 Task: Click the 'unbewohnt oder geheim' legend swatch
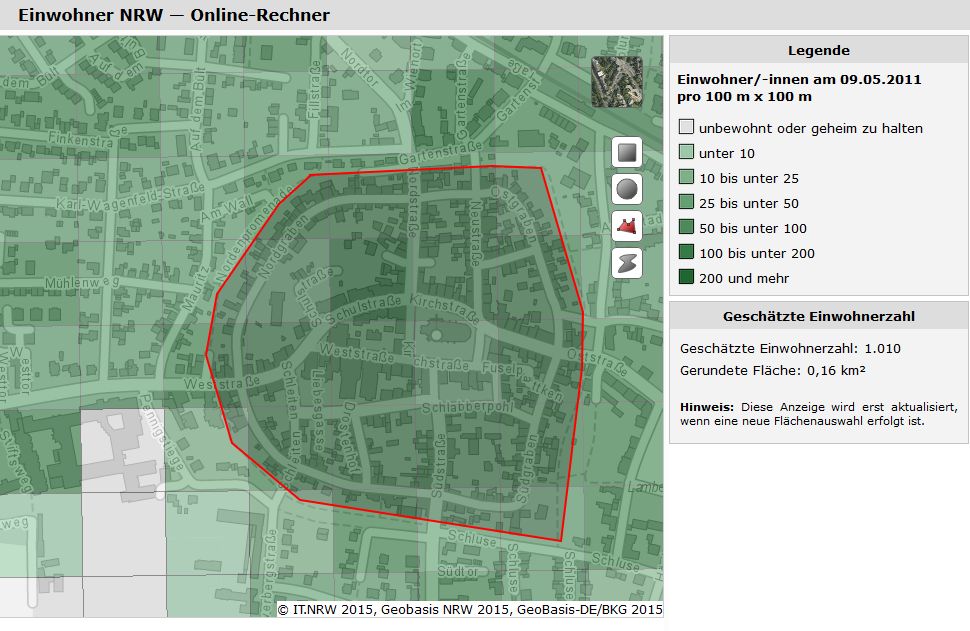click(686, 128)
